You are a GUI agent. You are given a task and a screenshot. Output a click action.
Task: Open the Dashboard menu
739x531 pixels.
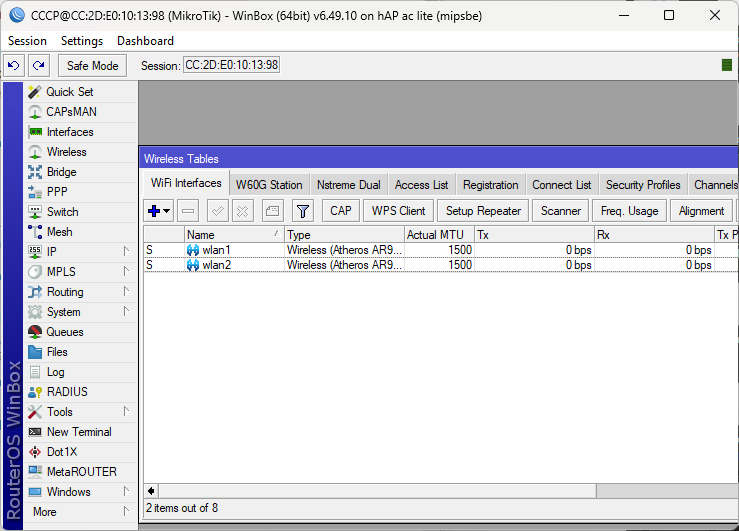(x=145, y=41)
